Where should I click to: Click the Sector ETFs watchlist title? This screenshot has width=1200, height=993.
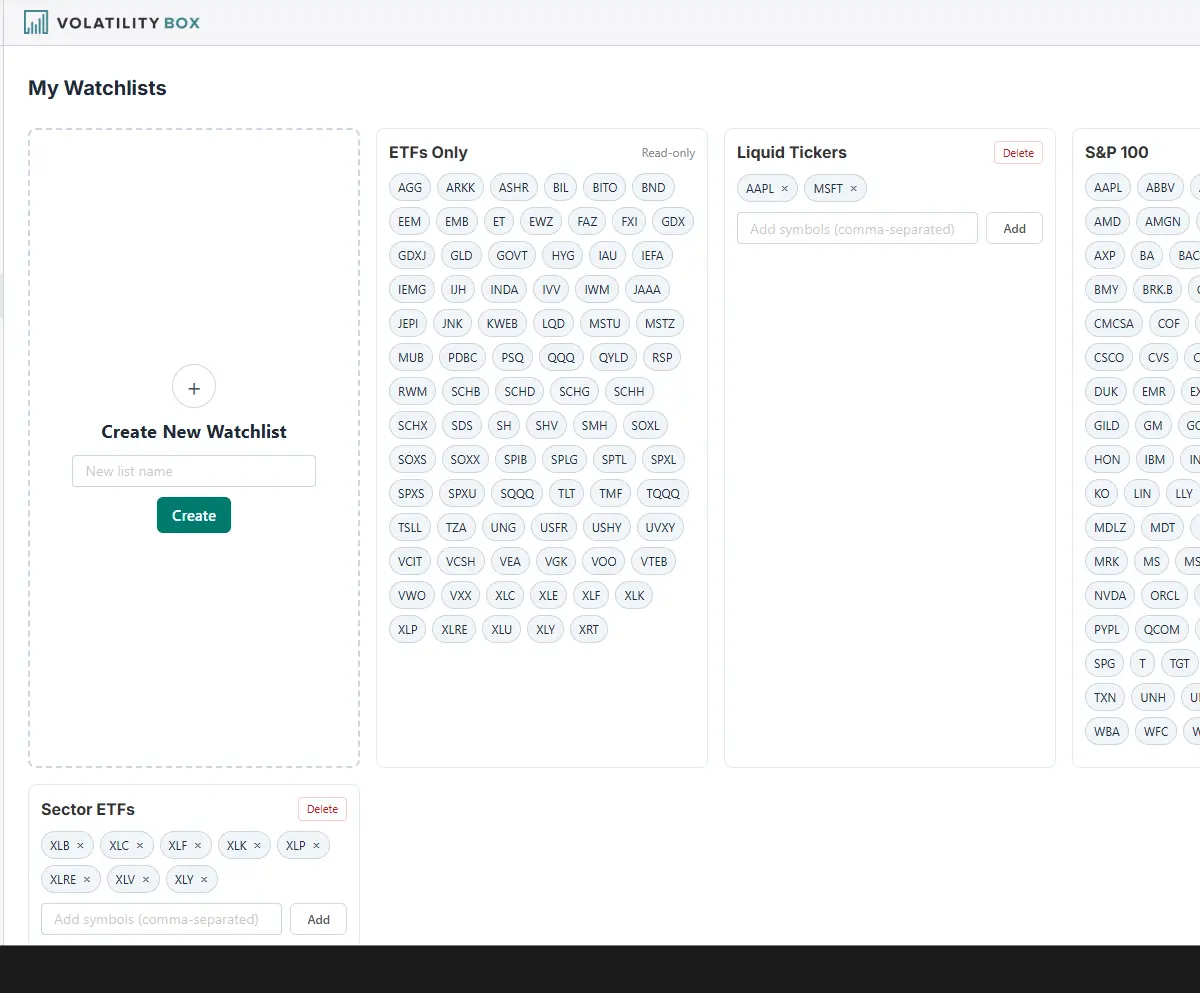pos(88,809)
